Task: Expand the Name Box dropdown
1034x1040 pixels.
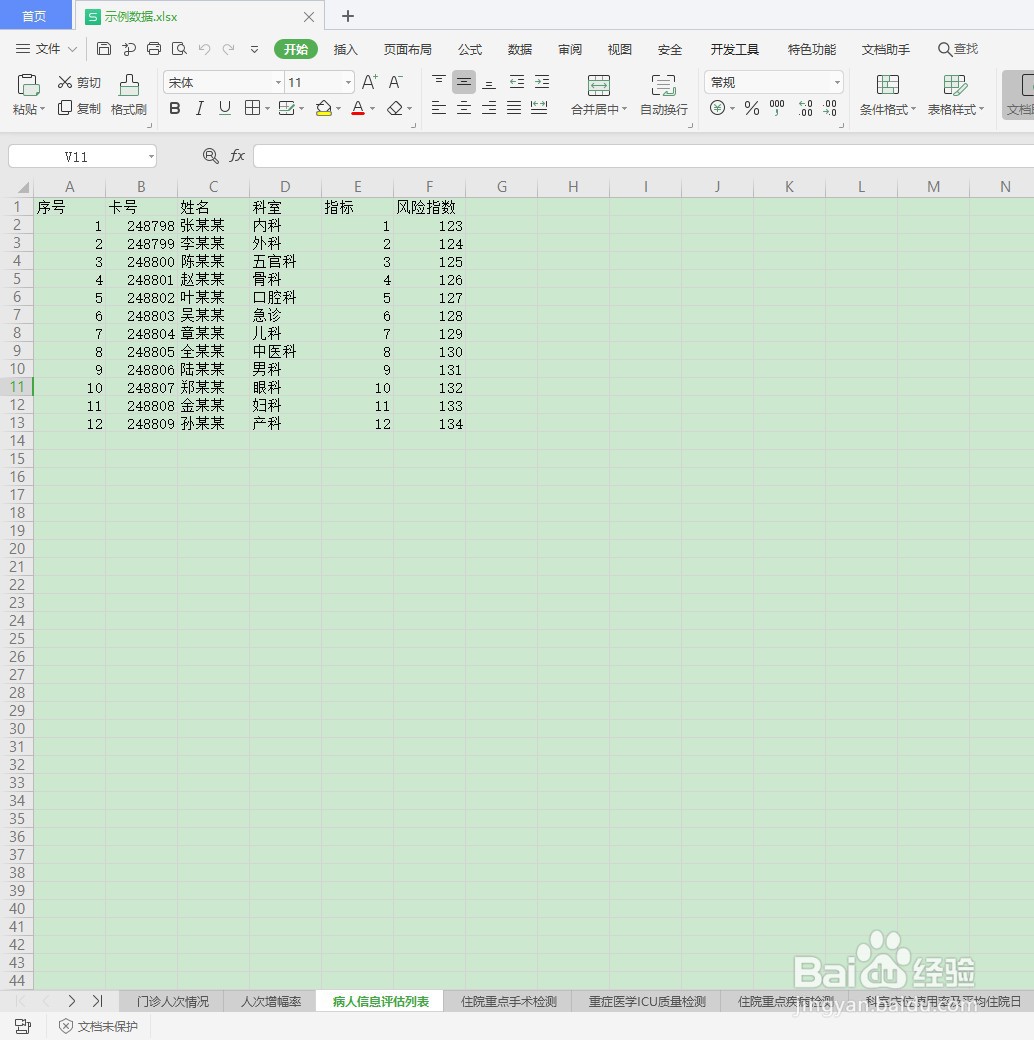Action: (x=151, y=157)
